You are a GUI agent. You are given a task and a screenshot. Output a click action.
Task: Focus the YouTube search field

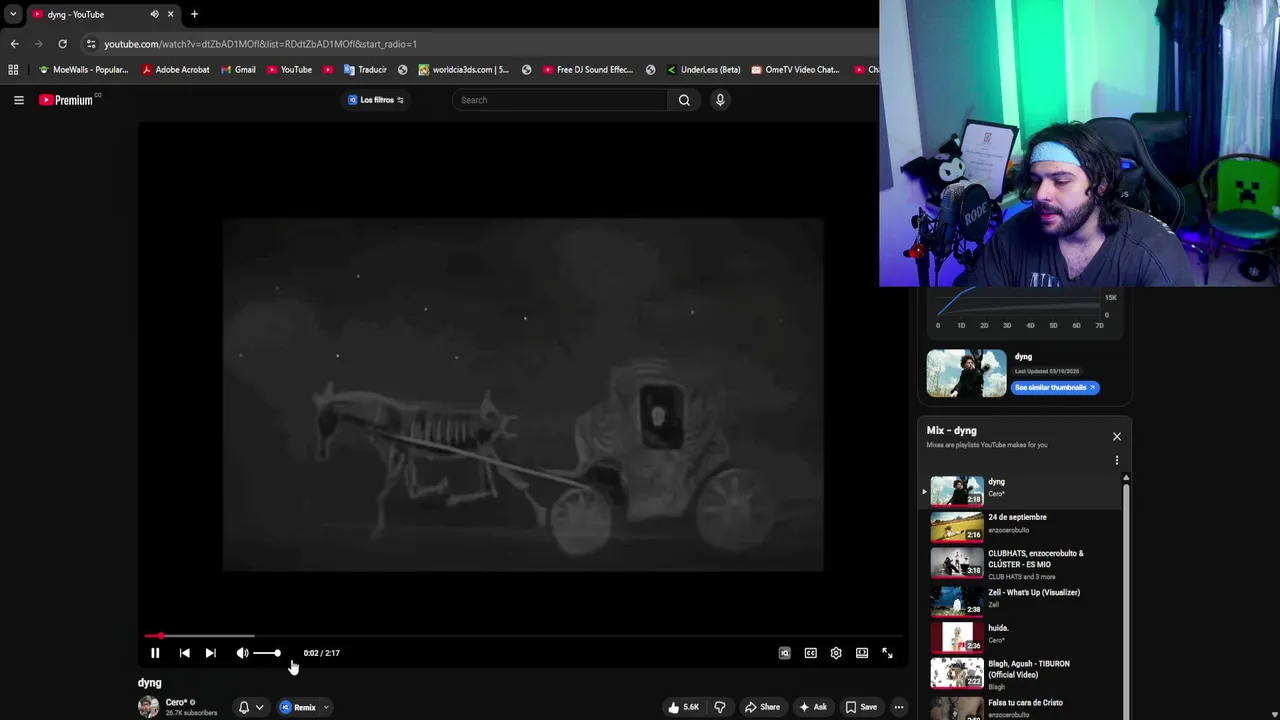pyautogui.click(x=560, y=100)
